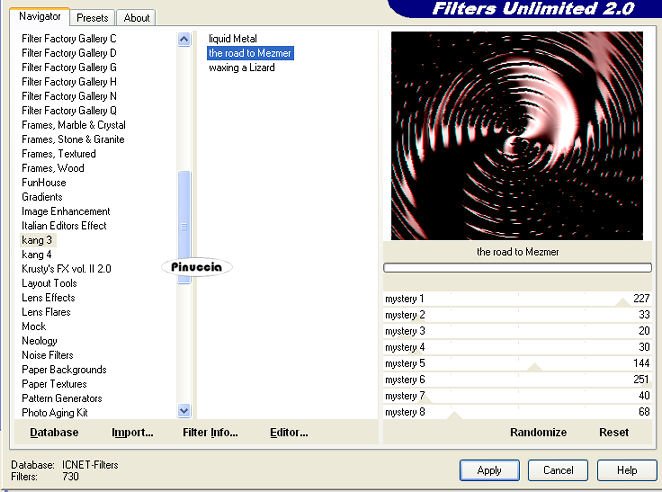662x492 pixels.
Task: Select Krusty's FX vol. II 2.0
Action: coord(66,269)
